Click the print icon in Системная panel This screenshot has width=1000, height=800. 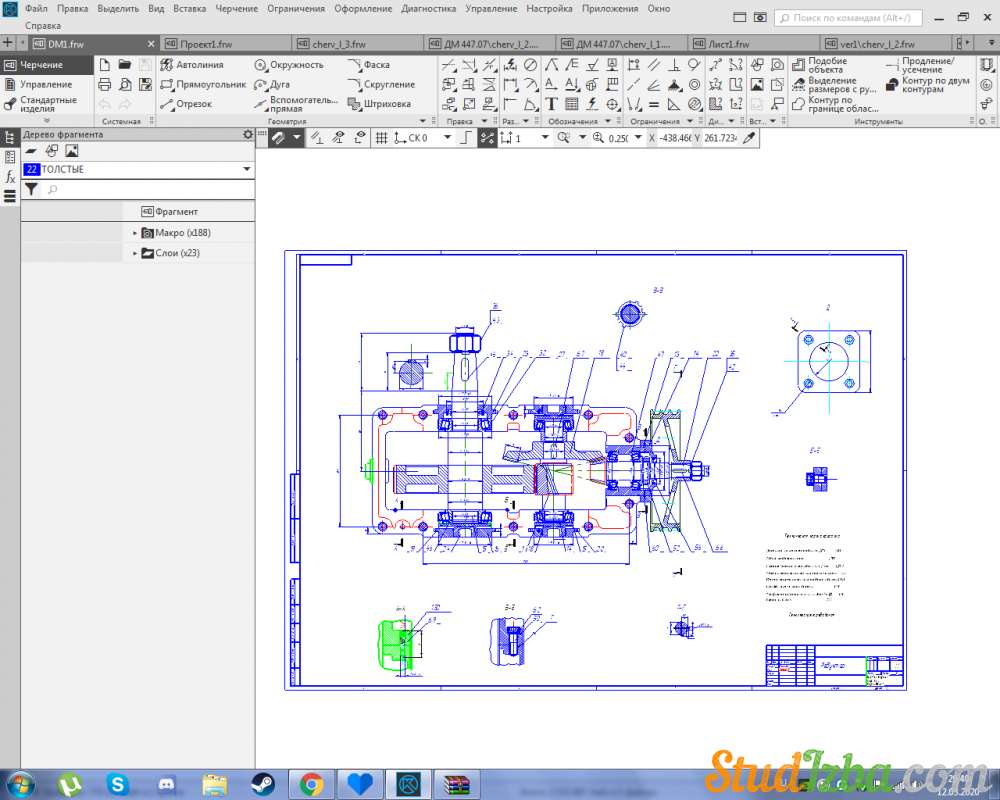[x=105, y=85]
